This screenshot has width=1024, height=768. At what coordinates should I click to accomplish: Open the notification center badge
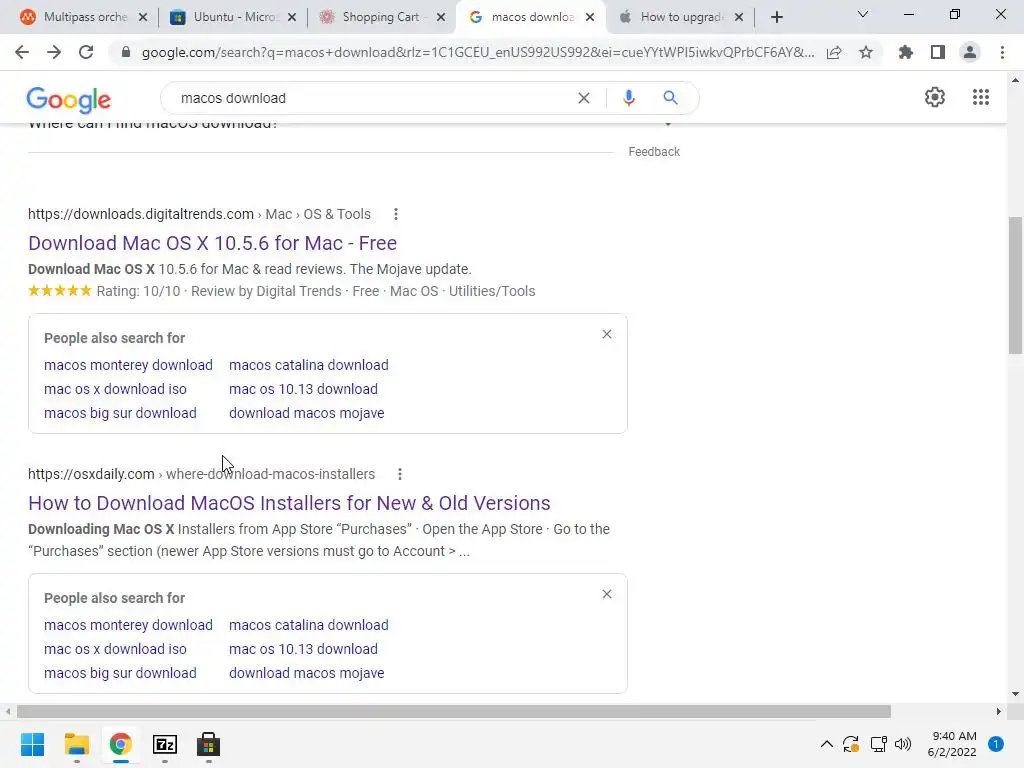(996, 744)
